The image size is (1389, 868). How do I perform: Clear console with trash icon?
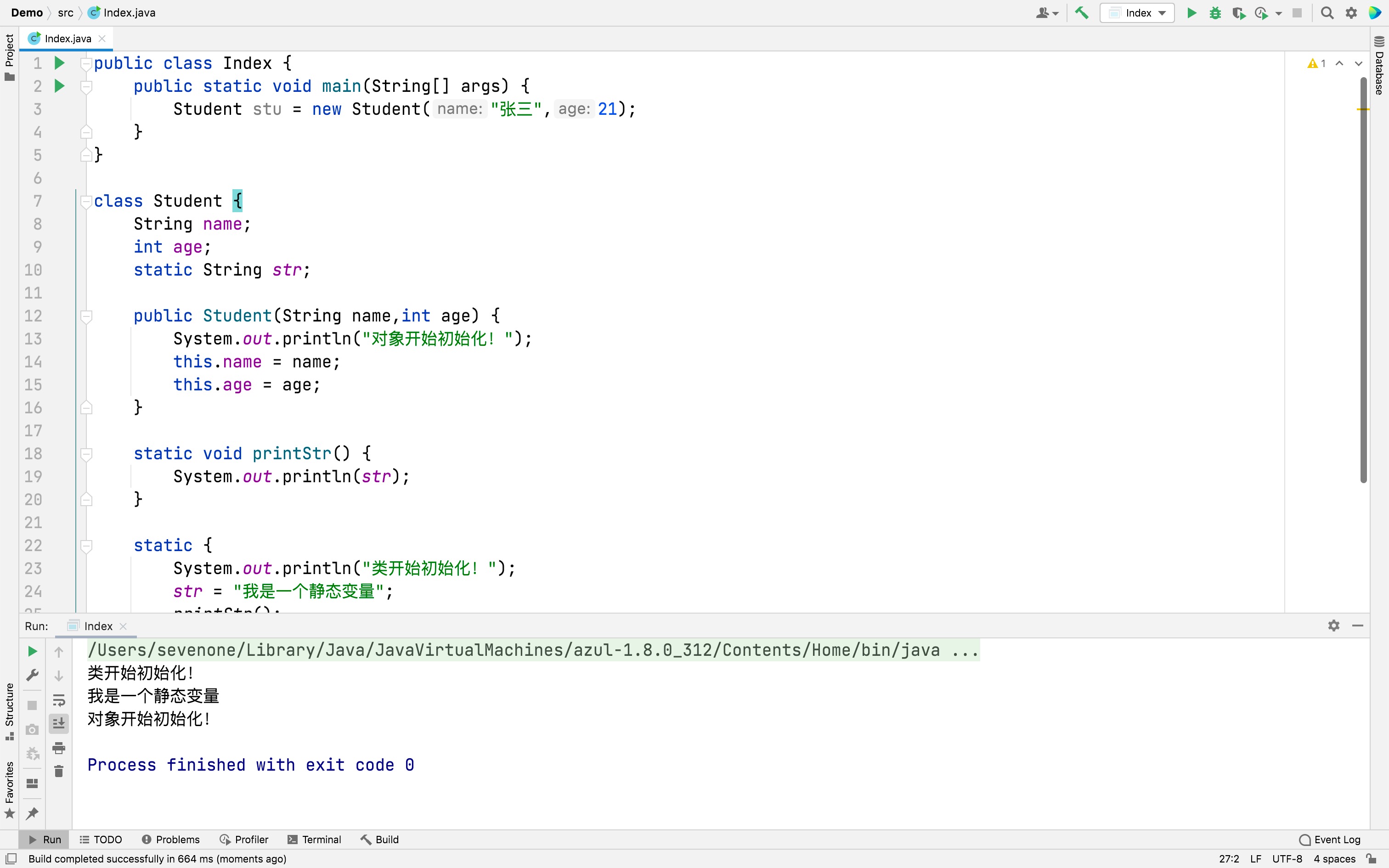click(x=58, y=771)
